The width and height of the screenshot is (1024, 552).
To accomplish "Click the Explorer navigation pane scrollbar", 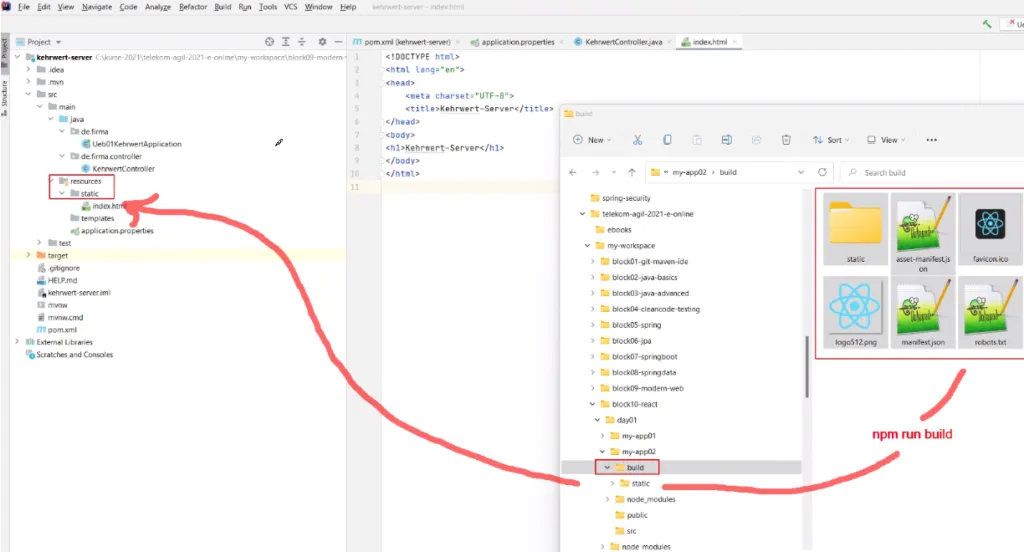I will click(807, 366).
